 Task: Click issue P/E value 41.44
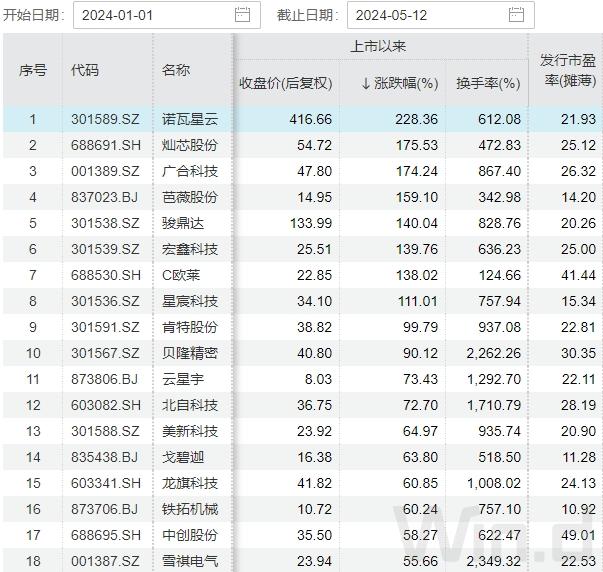578,275
